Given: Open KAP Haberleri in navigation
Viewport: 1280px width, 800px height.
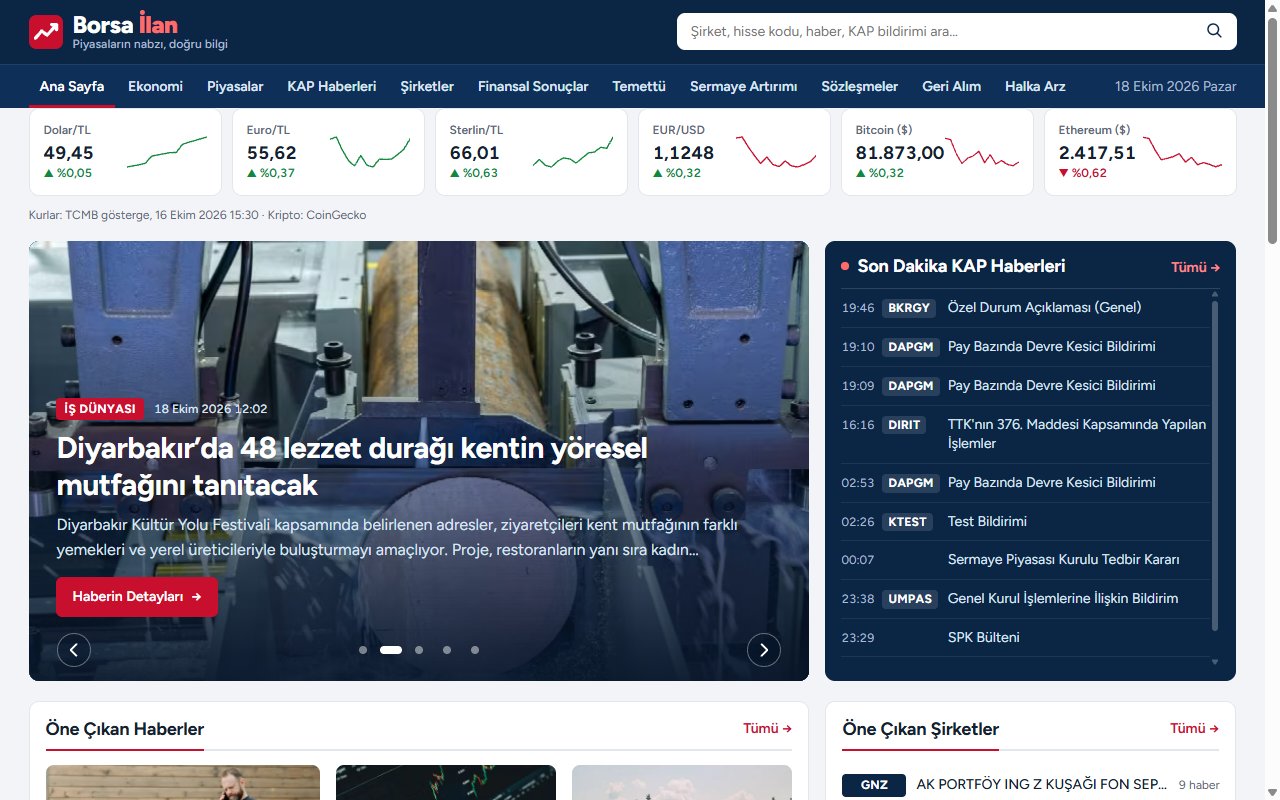Looking at the screenshot, I should [x=332, y=86].
